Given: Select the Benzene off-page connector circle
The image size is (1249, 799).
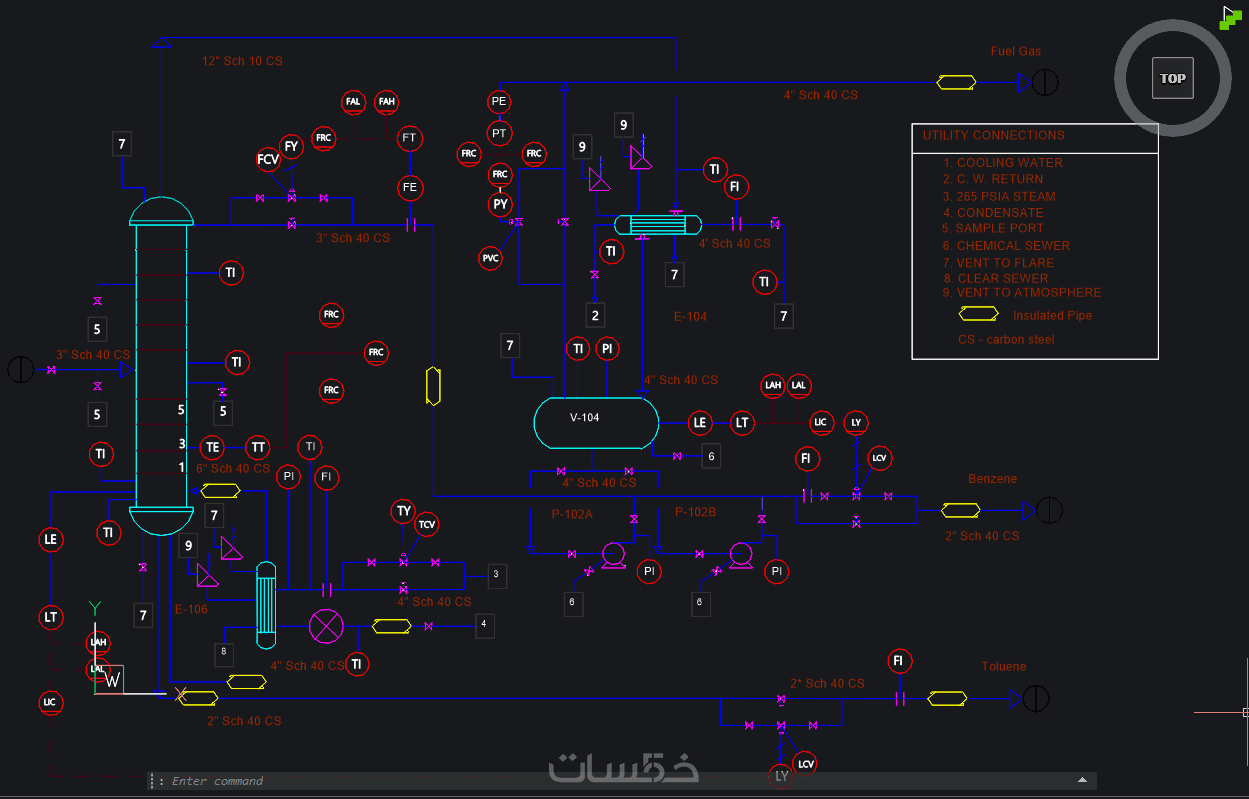Looking at the screenshot, I should click(1049, 510).
